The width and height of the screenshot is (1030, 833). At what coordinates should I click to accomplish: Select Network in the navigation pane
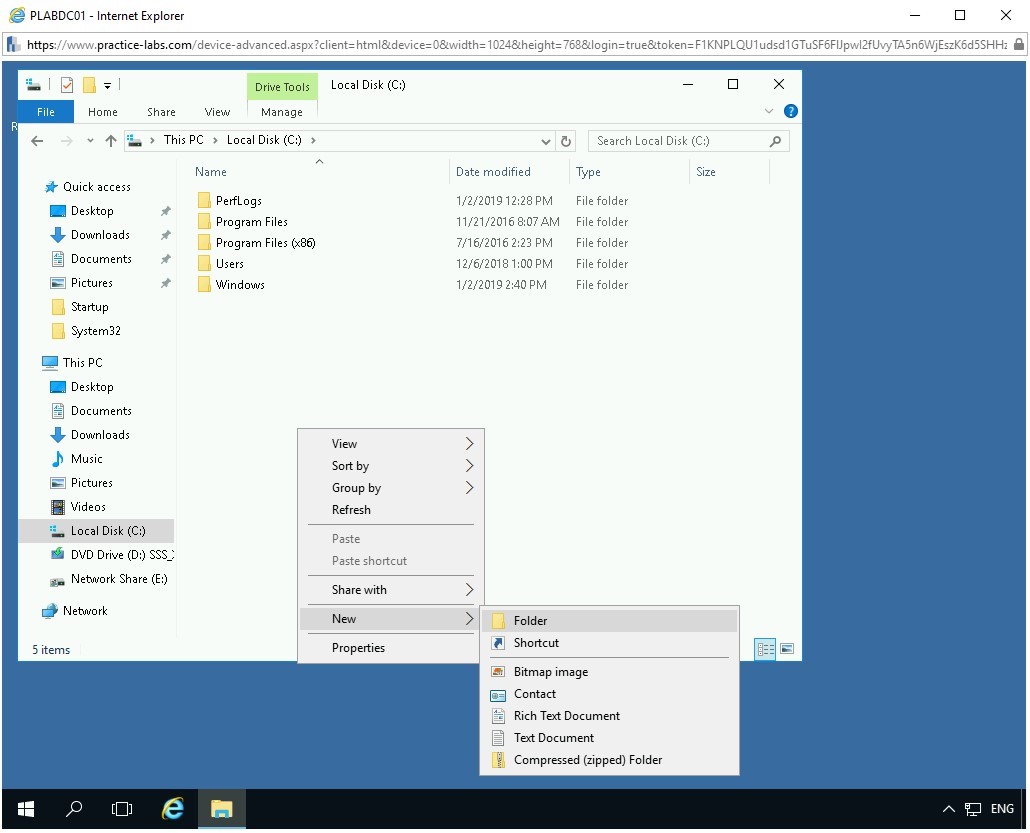85,611
